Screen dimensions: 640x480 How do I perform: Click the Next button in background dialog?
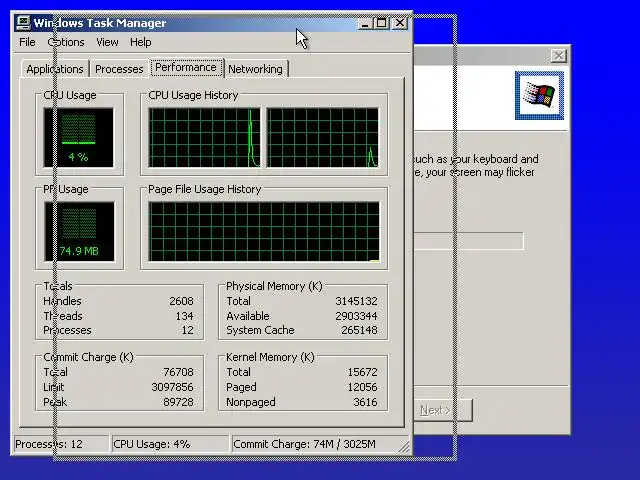[x=444, y=410]
